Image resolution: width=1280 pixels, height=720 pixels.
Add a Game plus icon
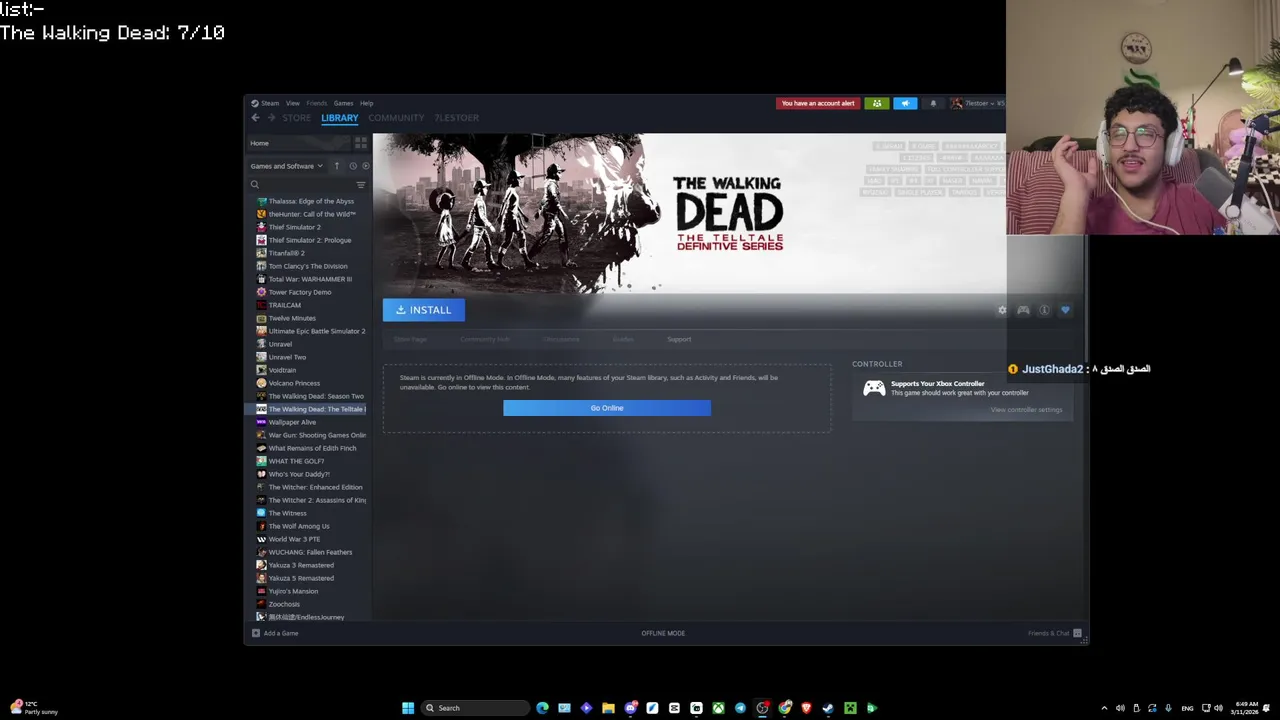pos(256,633)
